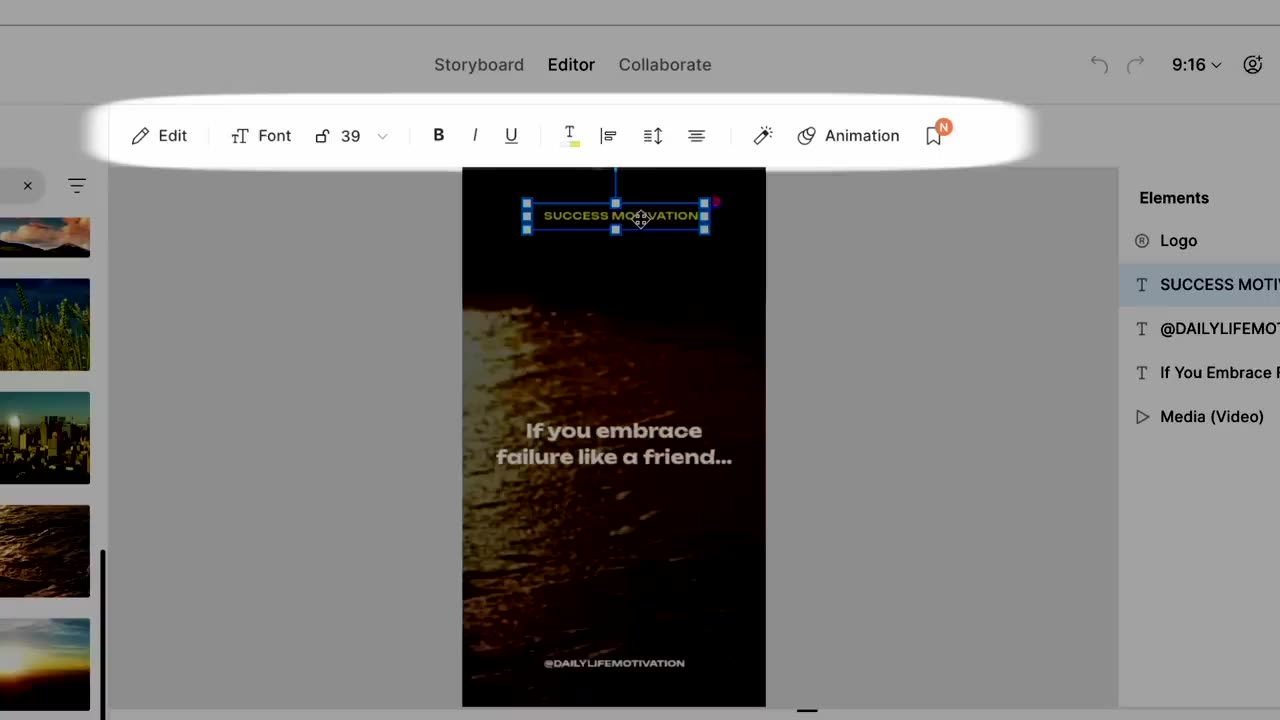Click the Edit pencil button
This screenshot has width=1280, height=720.
click(159, 136)
